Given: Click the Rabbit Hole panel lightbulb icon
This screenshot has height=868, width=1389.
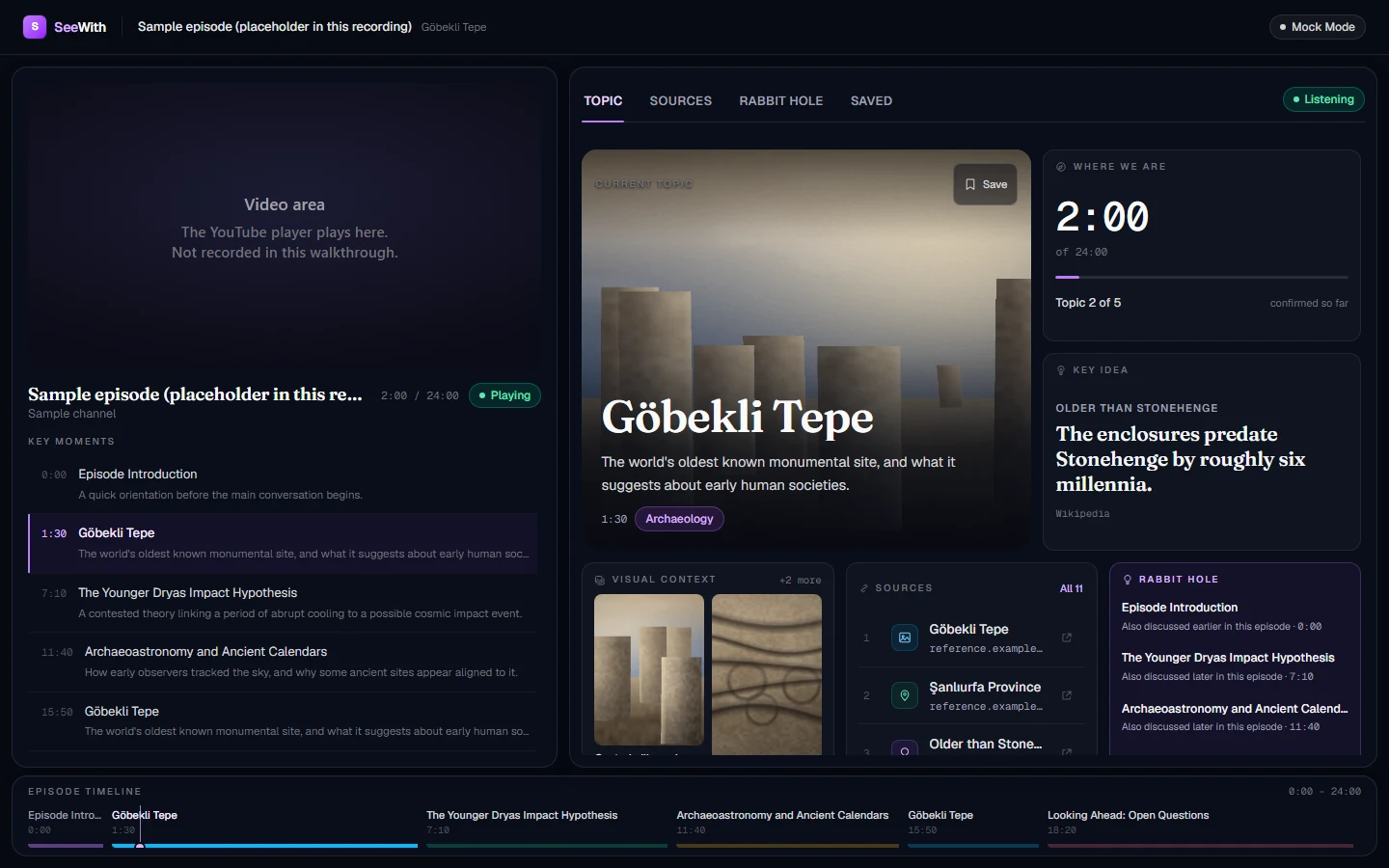Looking at the screenshot, I should [1128, 580].
